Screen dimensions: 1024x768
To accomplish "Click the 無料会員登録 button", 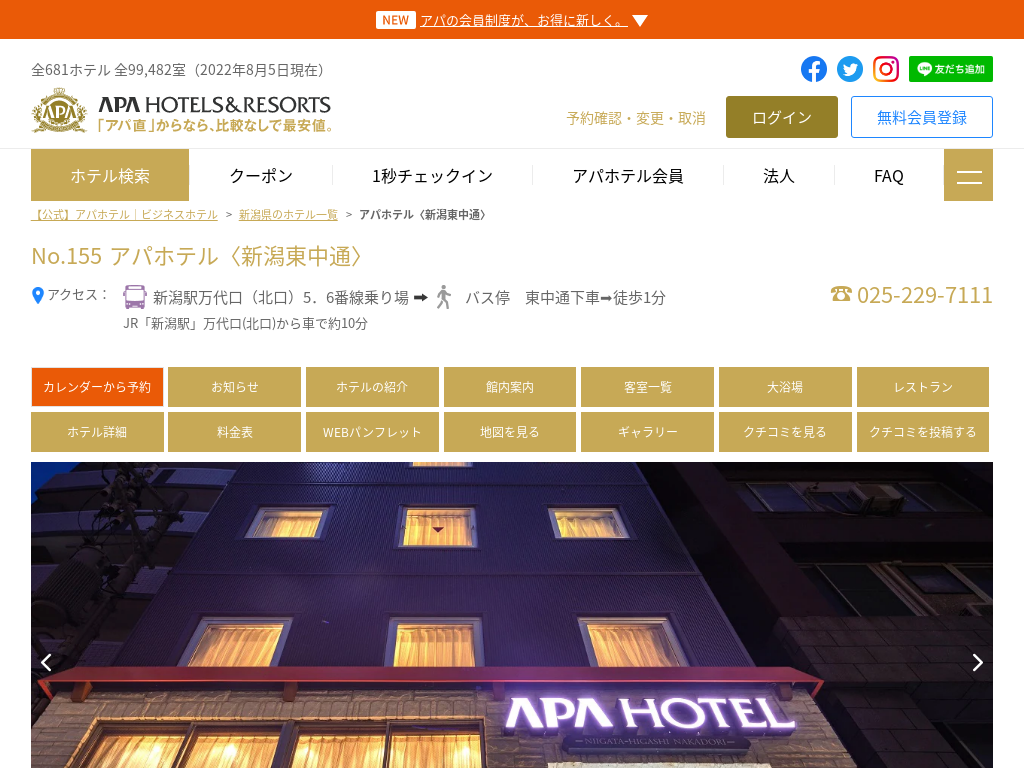I will point(921,117).
